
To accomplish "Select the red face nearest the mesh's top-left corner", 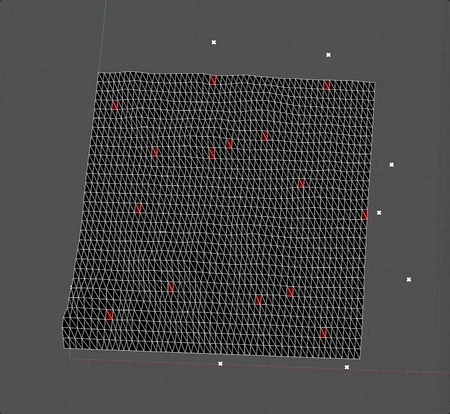I will [116, 106].
